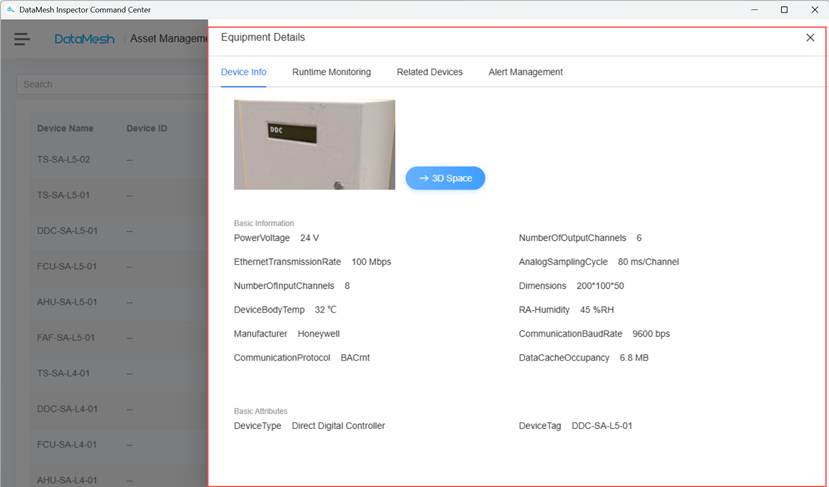Click the app icon in title bar
This screenshot has width=829, height=487.
[10, 9]
